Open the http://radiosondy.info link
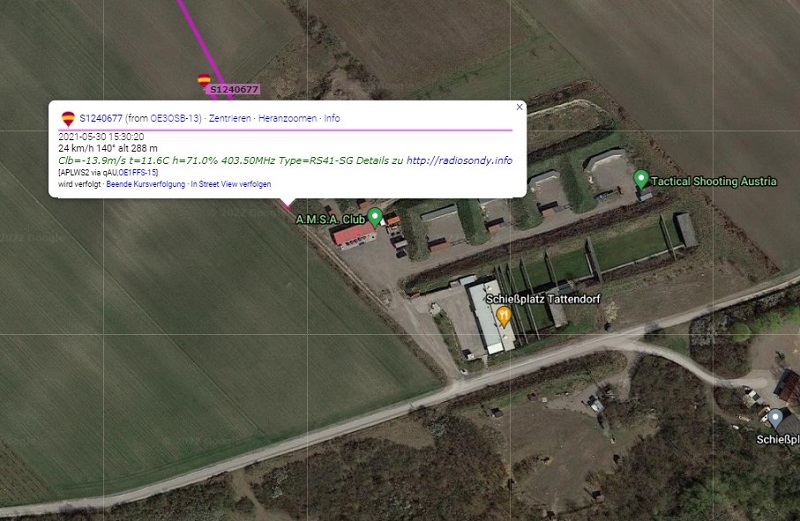This screenshot has height=521, width=800. 459,160
